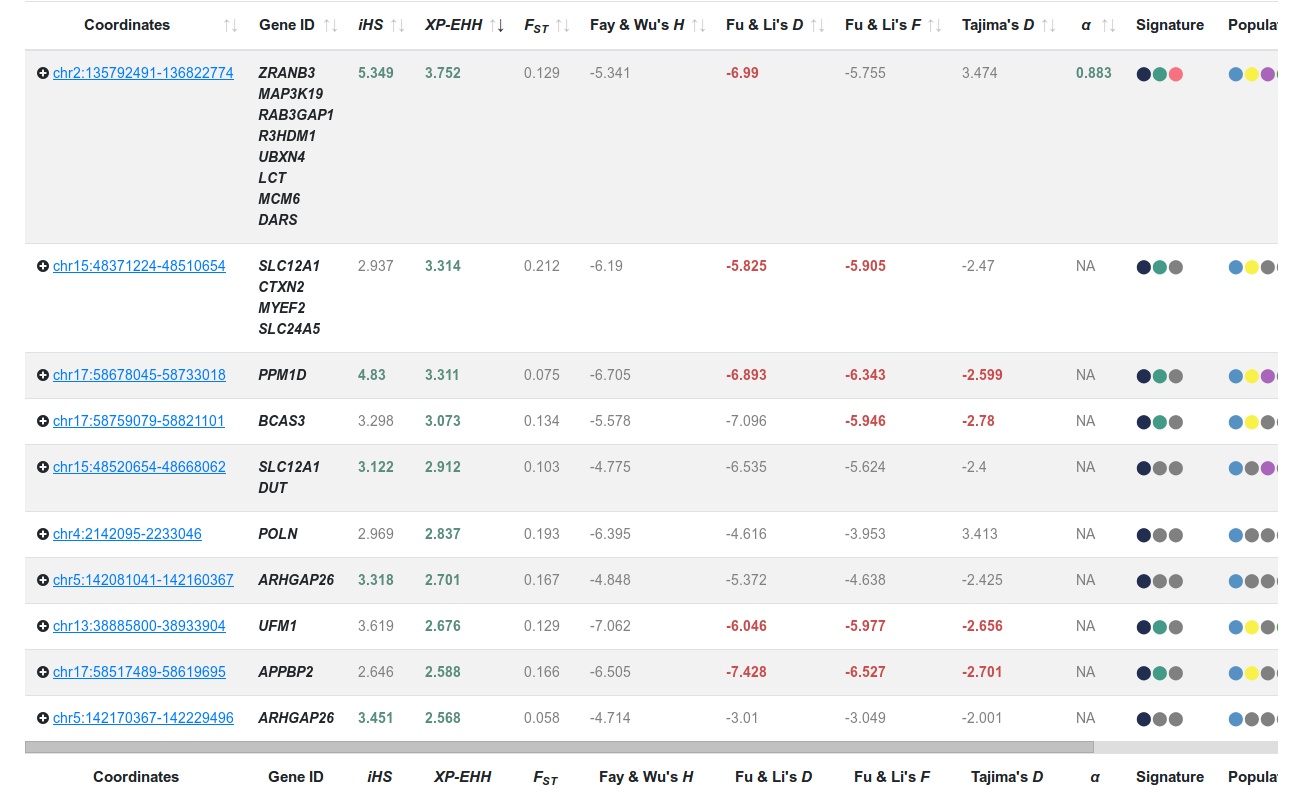This screenshot has width=1303, height=802.
Task: Expand the chr2:135792491-136822774 row
Action: [43, 73]
